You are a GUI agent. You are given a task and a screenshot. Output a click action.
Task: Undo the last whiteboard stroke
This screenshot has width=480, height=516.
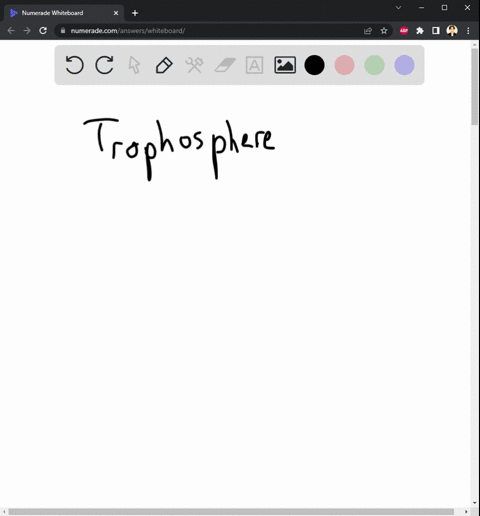point(74,65)
